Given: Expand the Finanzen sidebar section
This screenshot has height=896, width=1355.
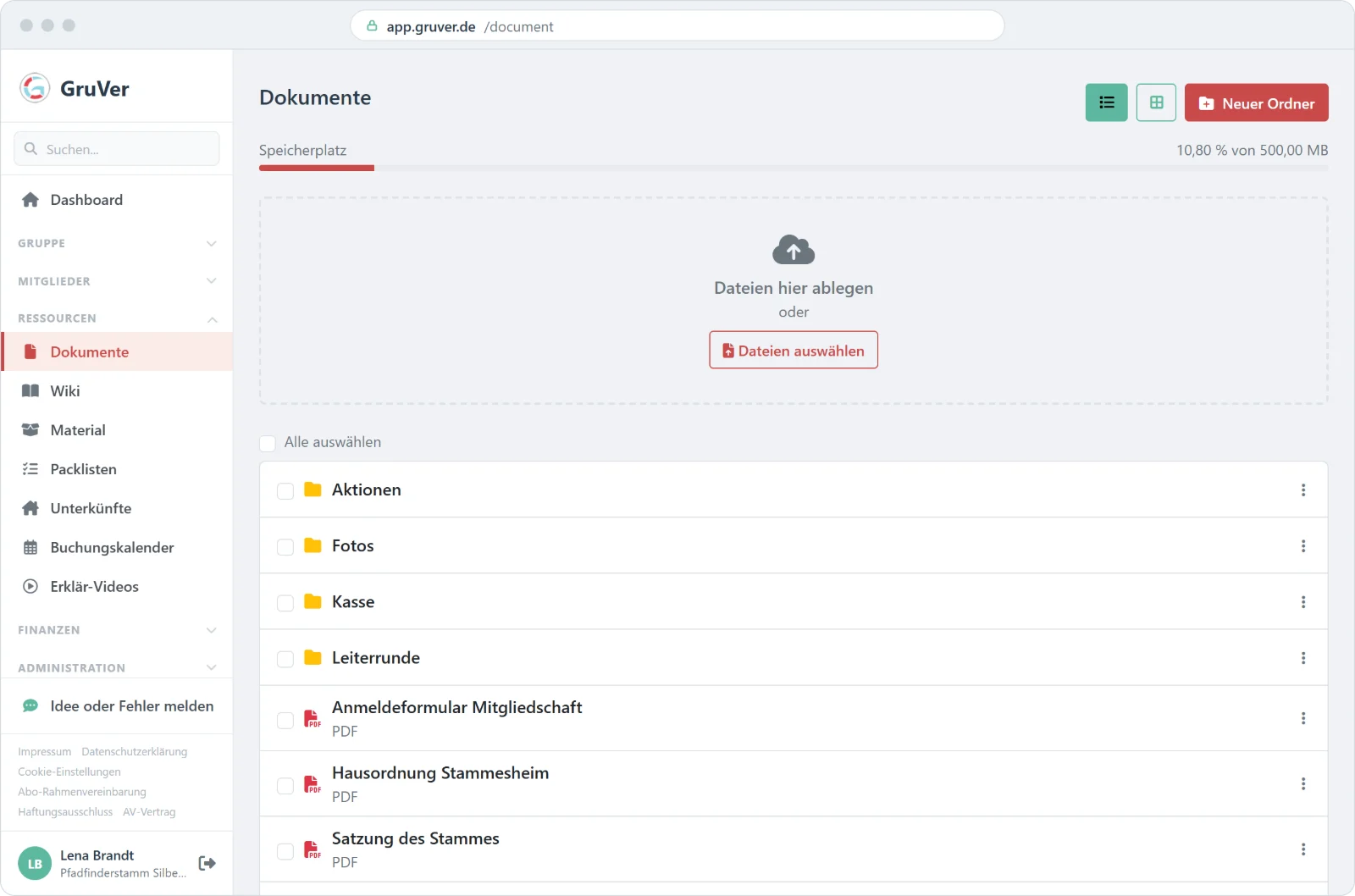Looking at the screenshot, I should [x=117, y=630].
